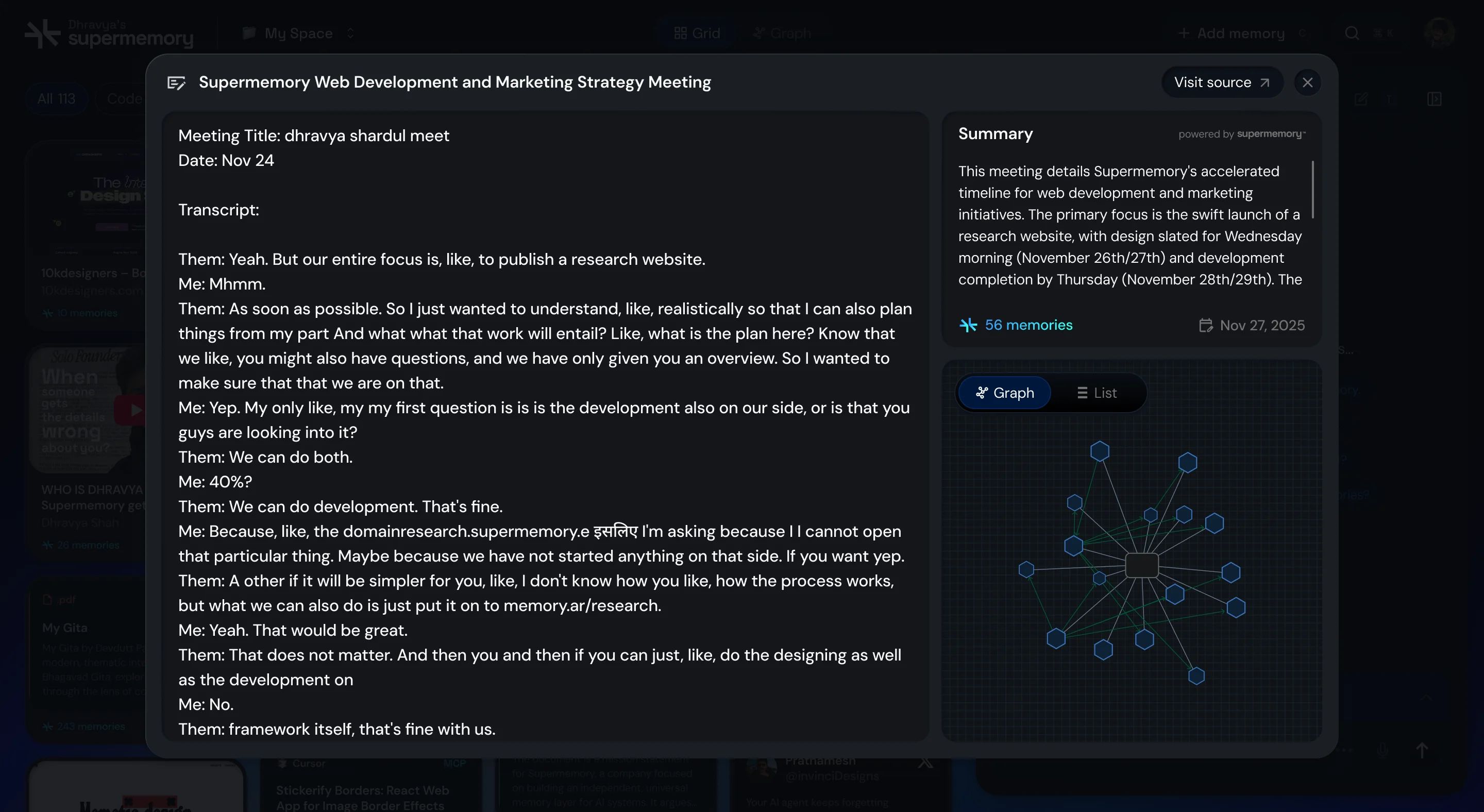
Task: Click the send arrow icon in chat
Action: pos(1422,750)
